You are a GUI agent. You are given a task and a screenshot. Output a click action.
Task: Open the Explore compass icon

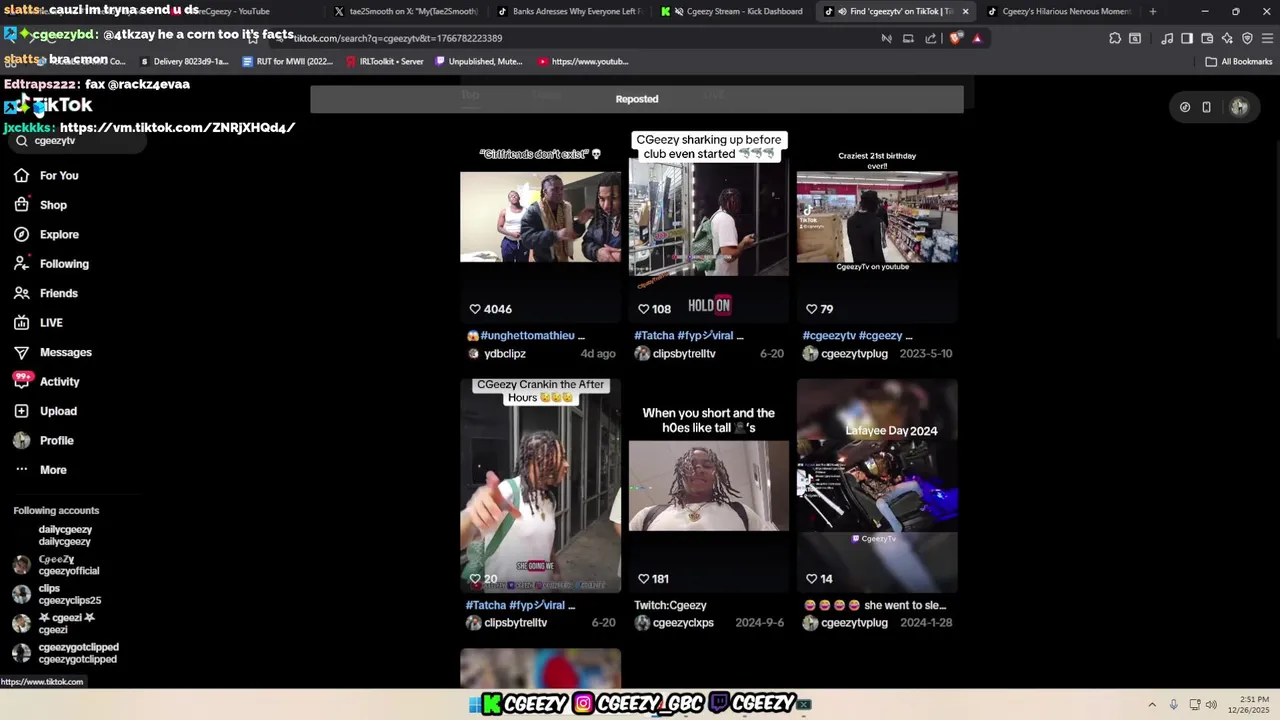[21, 234]
